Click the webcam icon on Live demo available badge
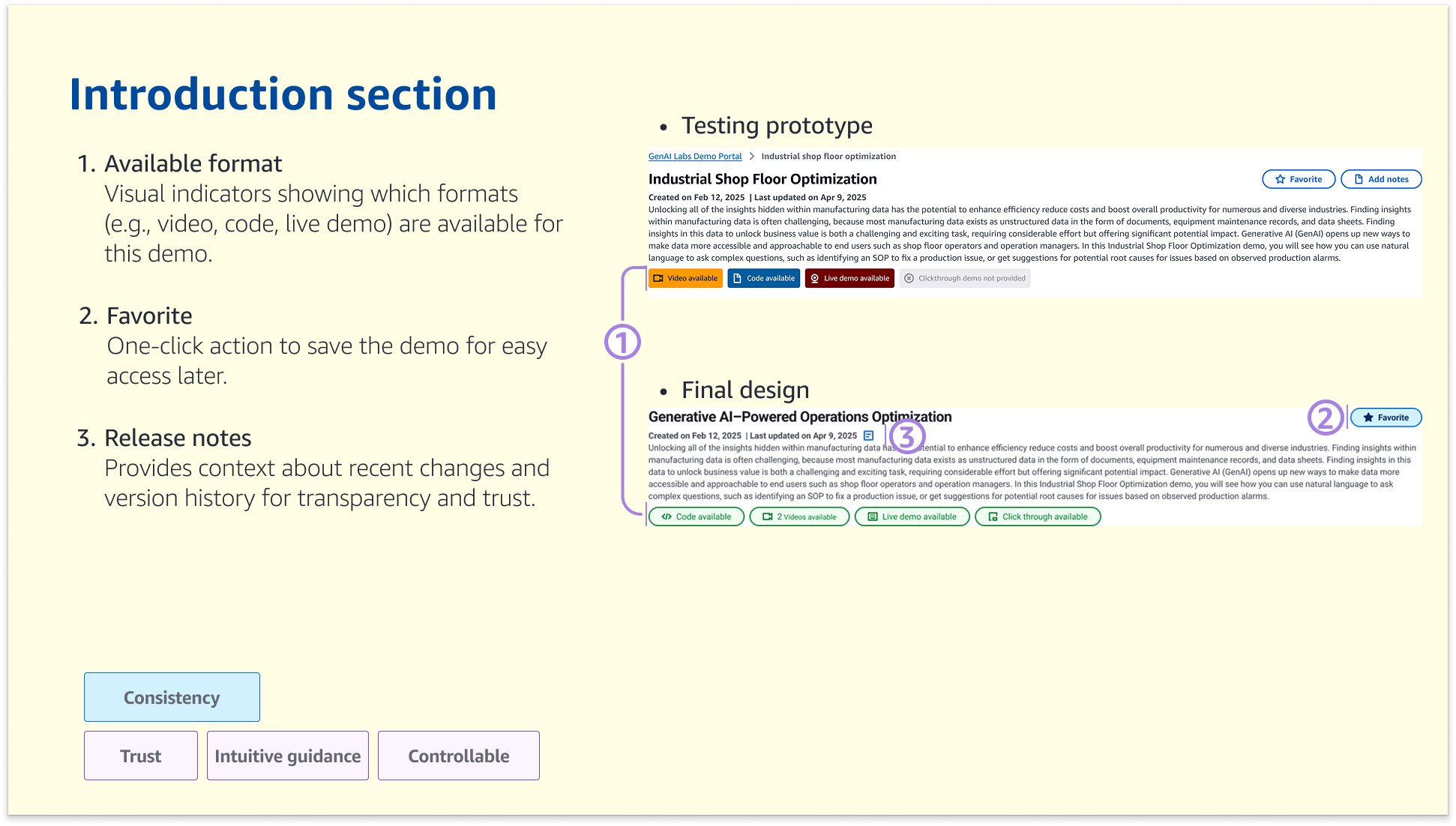 815,278
